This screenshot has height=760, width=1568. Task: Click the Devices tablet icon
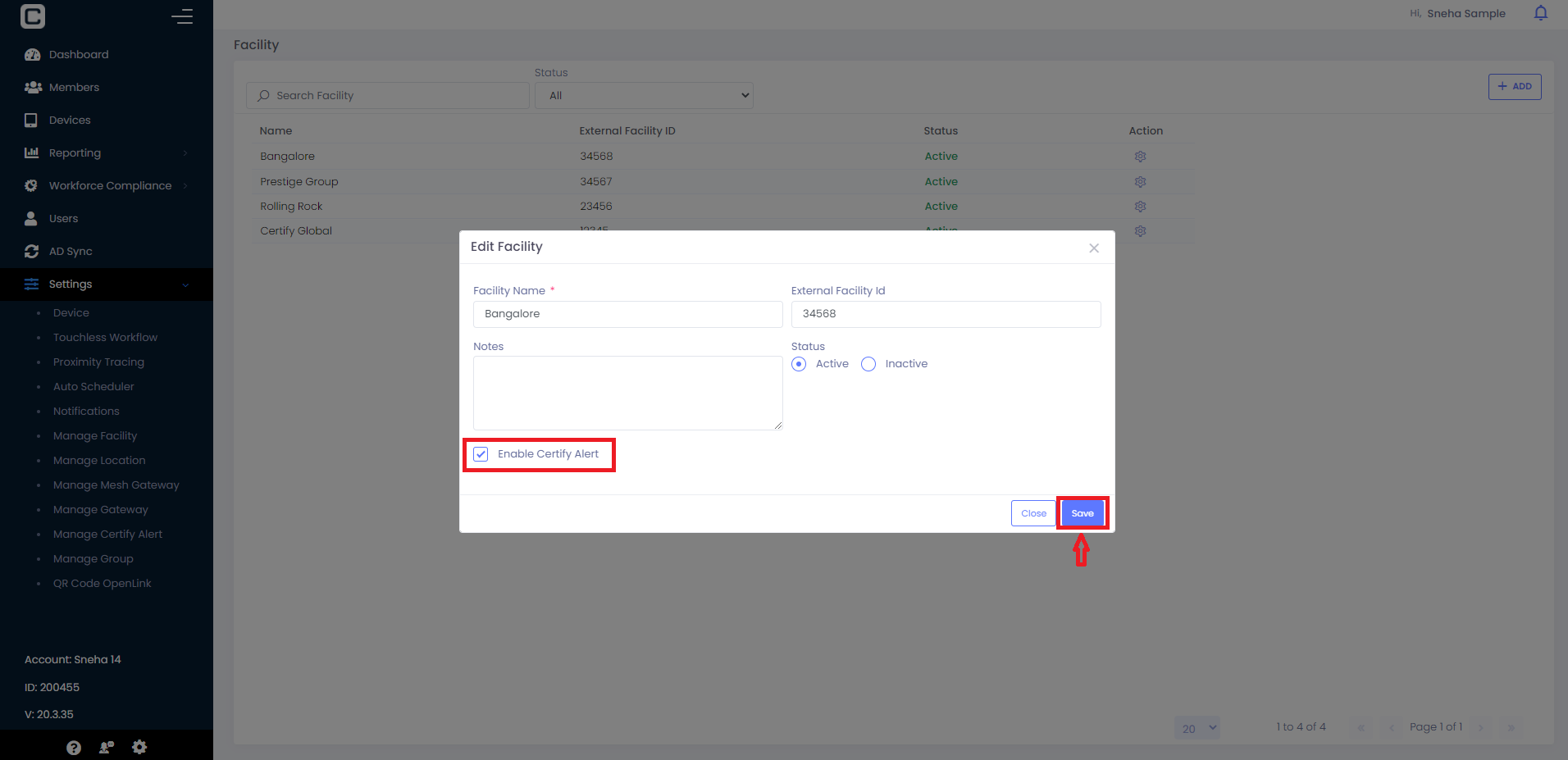click(x=31, y=120)
